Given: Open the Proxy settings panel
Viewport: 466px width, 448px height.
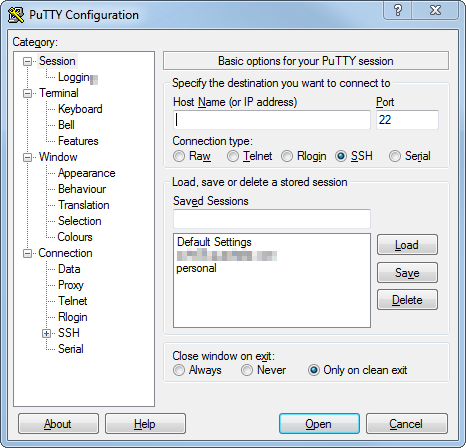Looking at the screenshot, I should pyautogui.click(x=71, y=285).
